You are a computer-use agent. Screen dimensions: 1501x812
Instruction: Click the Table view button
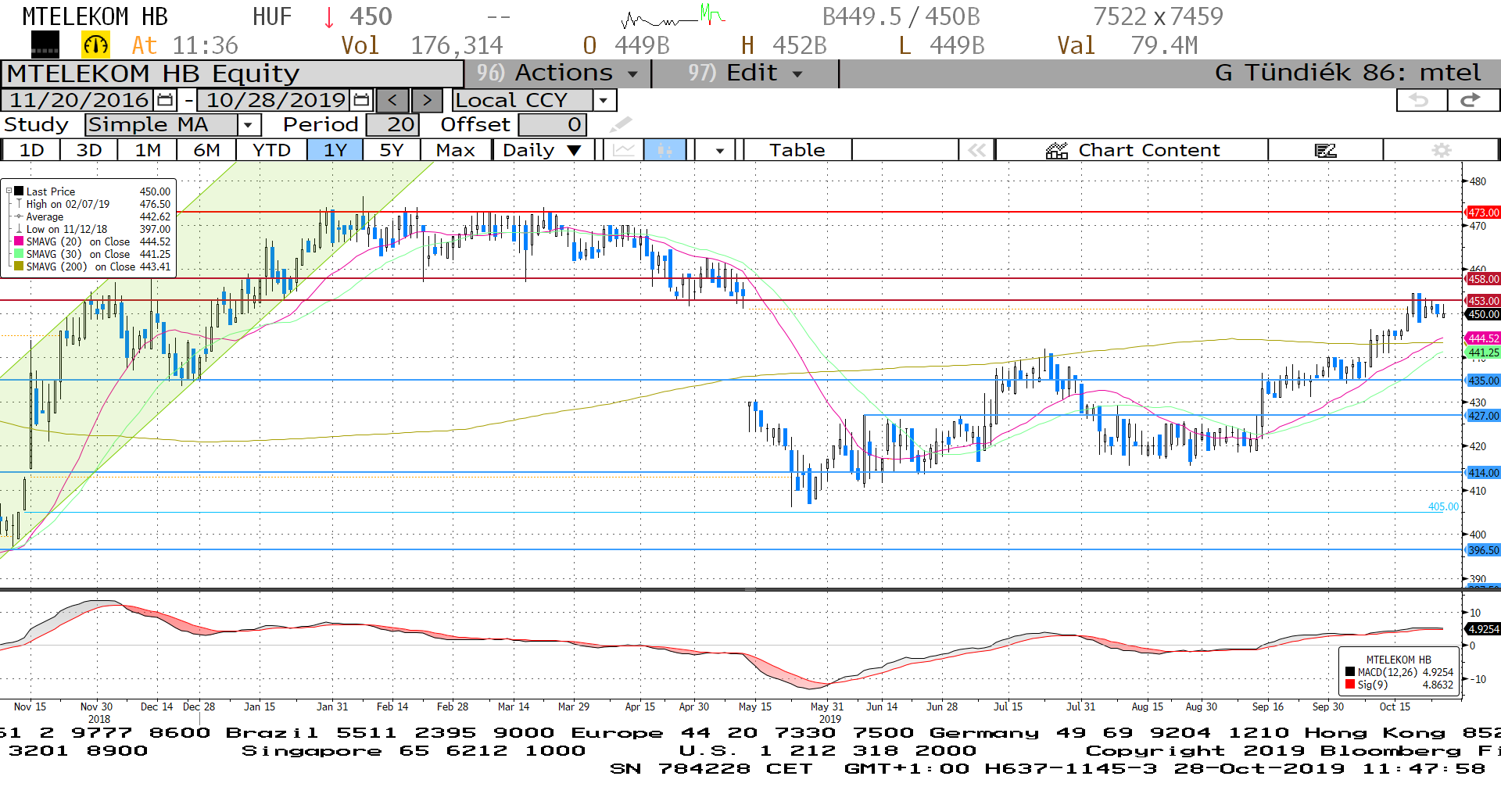797,150
